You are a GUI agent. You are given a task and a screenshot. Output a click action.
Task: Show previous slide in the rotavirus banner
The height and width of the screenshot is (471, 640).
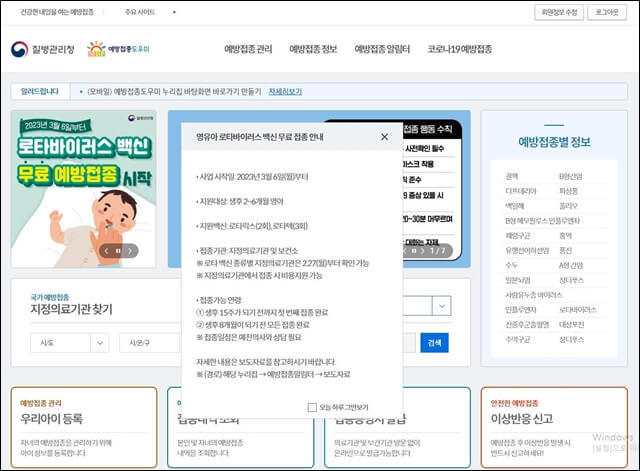click(106, 251)
